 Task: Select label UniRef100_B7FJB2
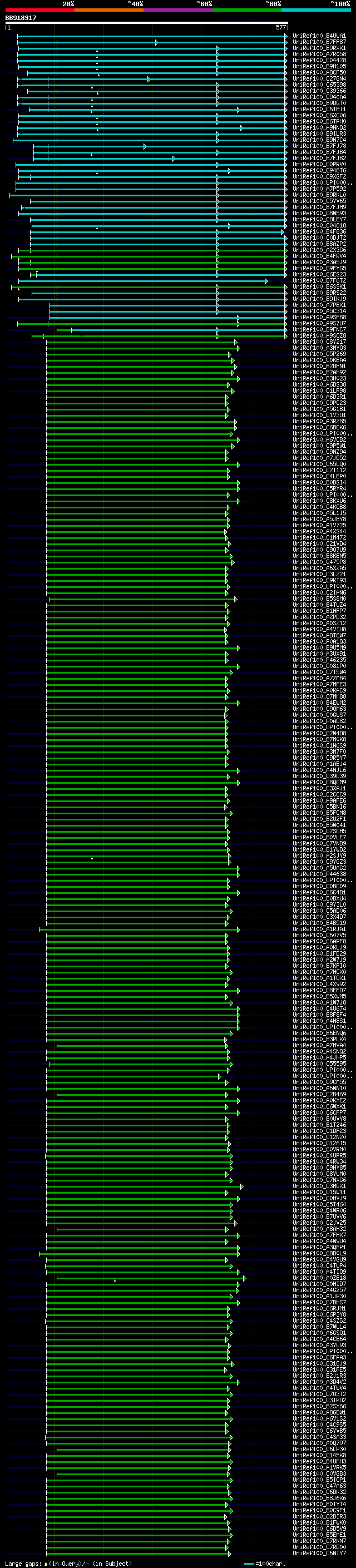click(319, 159)
